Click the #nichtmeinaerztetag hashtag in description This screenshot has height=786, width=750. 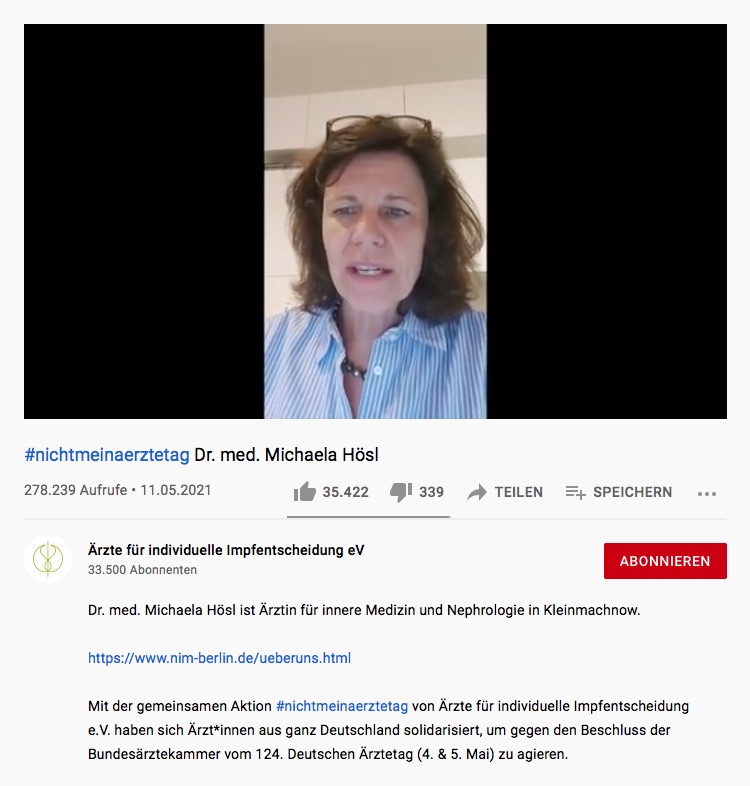coord(342,706)
